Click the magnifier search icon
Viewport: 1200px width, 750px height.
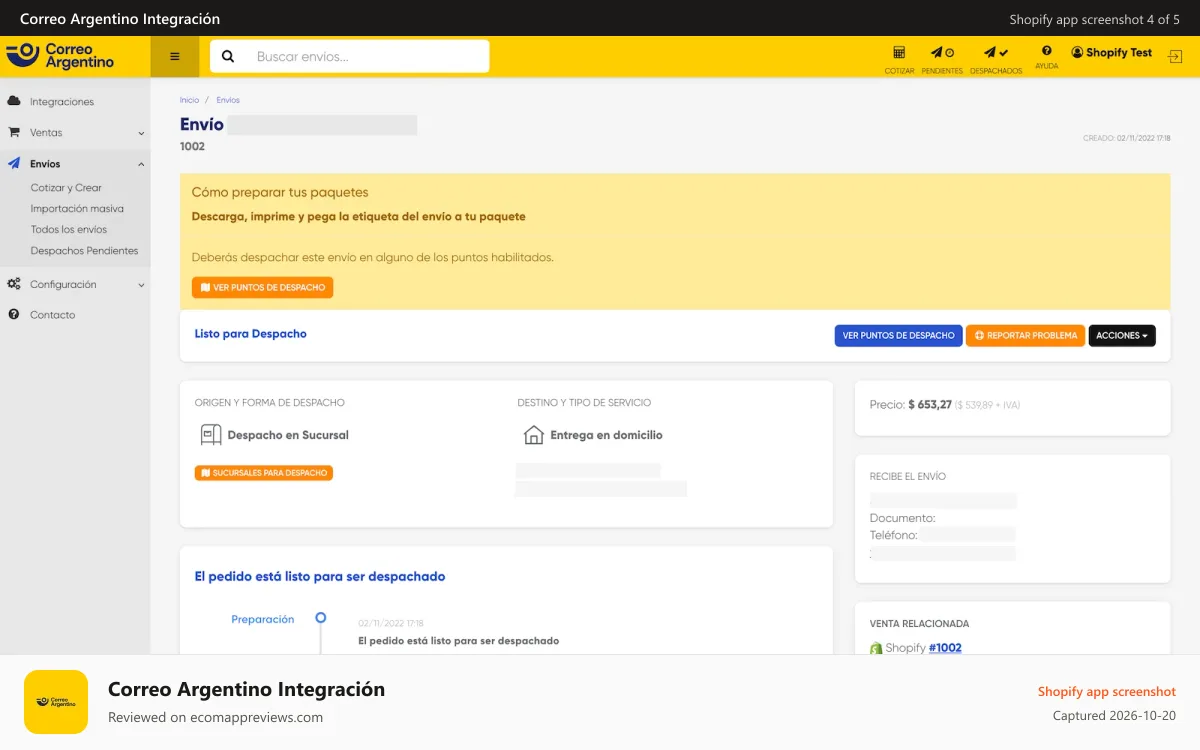pyautogui.click(x=228, y=57)
